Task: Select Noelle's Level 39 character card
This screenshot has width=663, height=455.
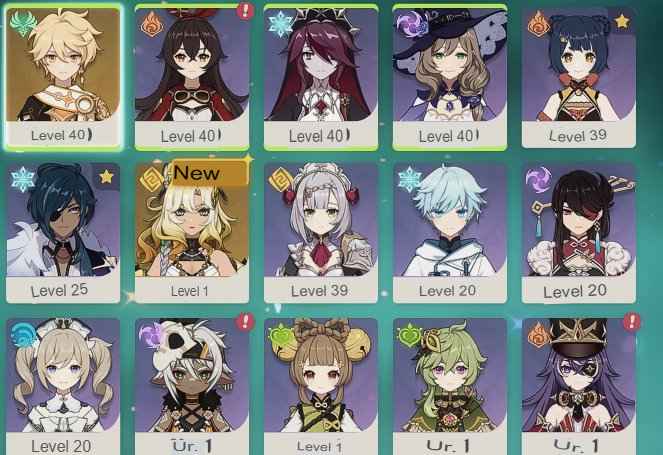Action: tap(321, 233)
